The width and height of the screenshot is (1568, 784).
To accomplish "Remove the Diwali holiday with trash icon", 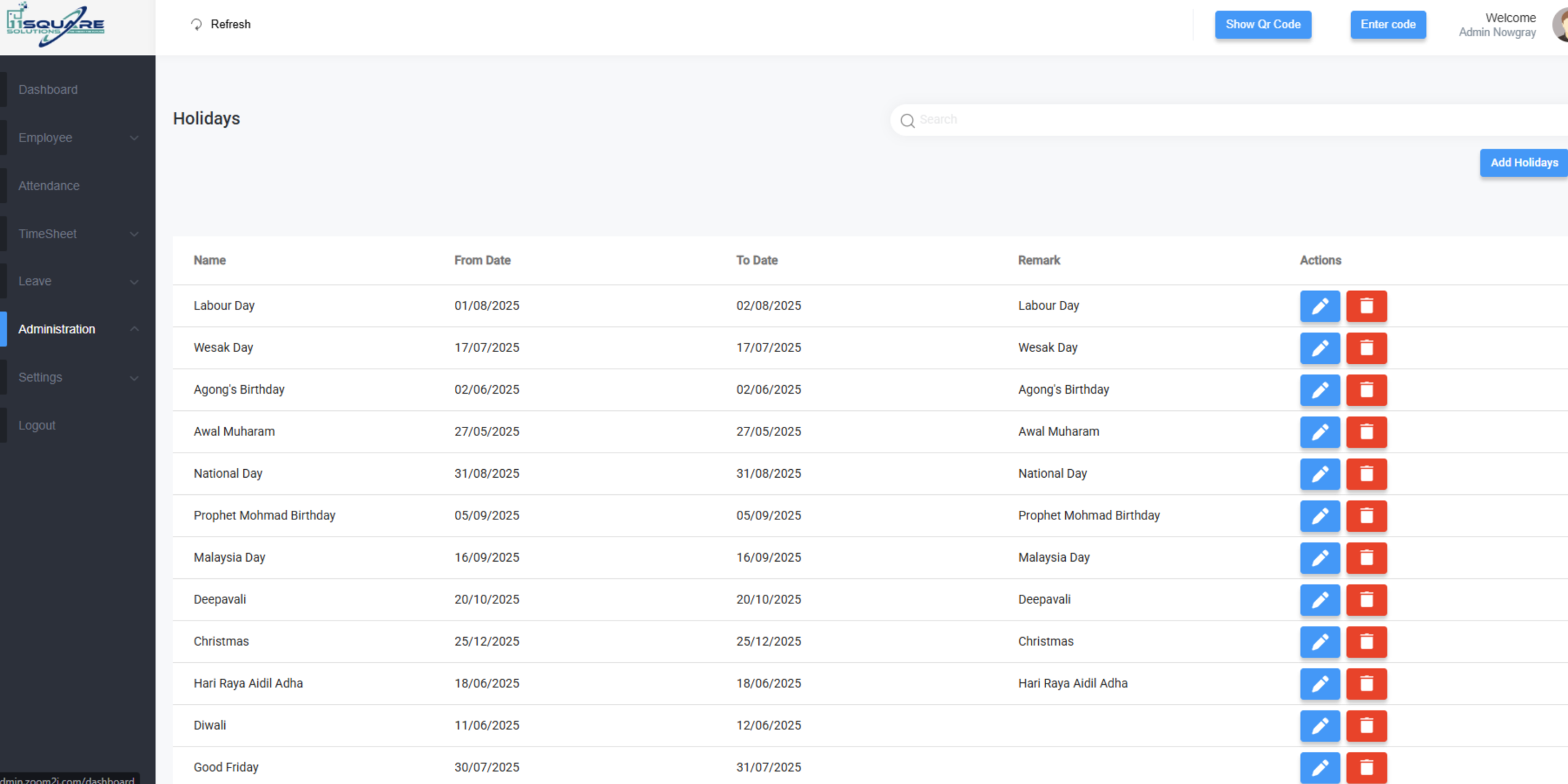I will (x=1366, y=725).
